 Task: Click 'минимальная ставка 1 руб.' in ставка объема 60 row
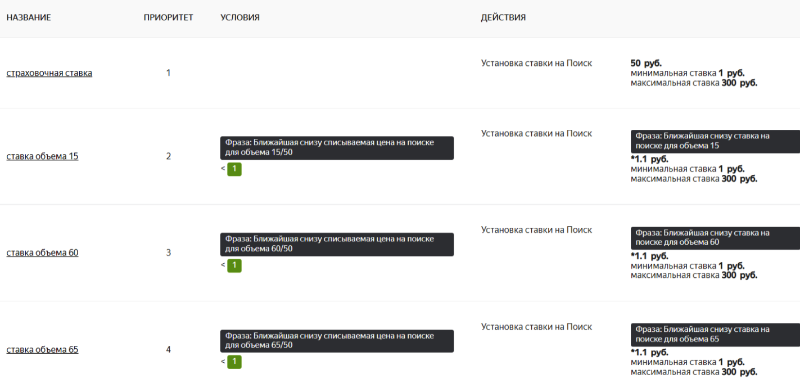click(688, 266)
